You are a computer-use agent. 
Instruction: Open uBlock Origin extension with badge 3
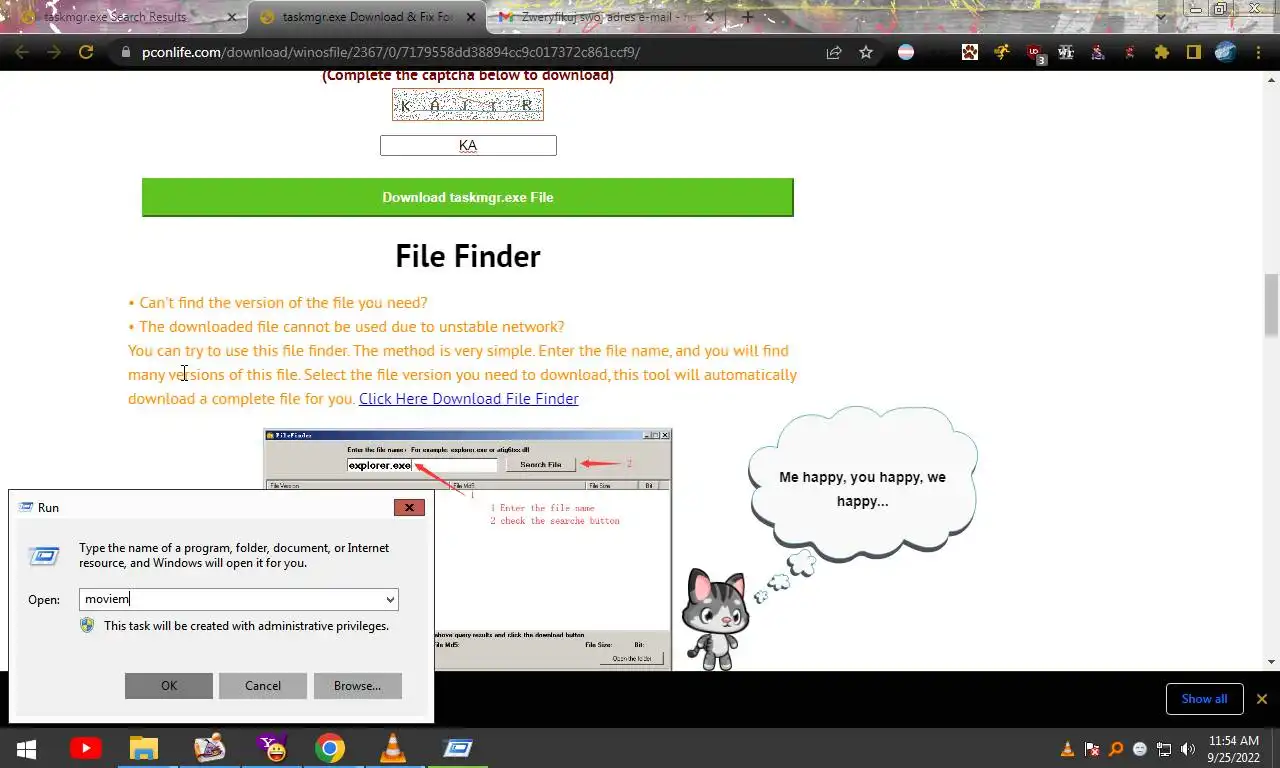pyautogui.click(x=1035, y=53)
